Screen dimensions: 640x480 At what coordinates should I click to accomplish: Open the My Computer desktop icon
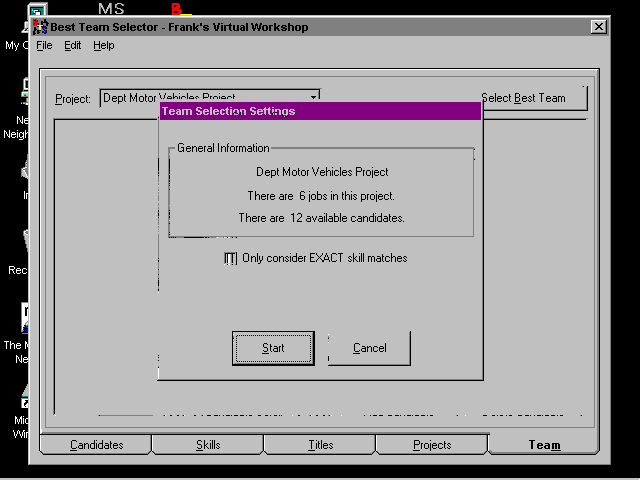click(x=34, y=12)
